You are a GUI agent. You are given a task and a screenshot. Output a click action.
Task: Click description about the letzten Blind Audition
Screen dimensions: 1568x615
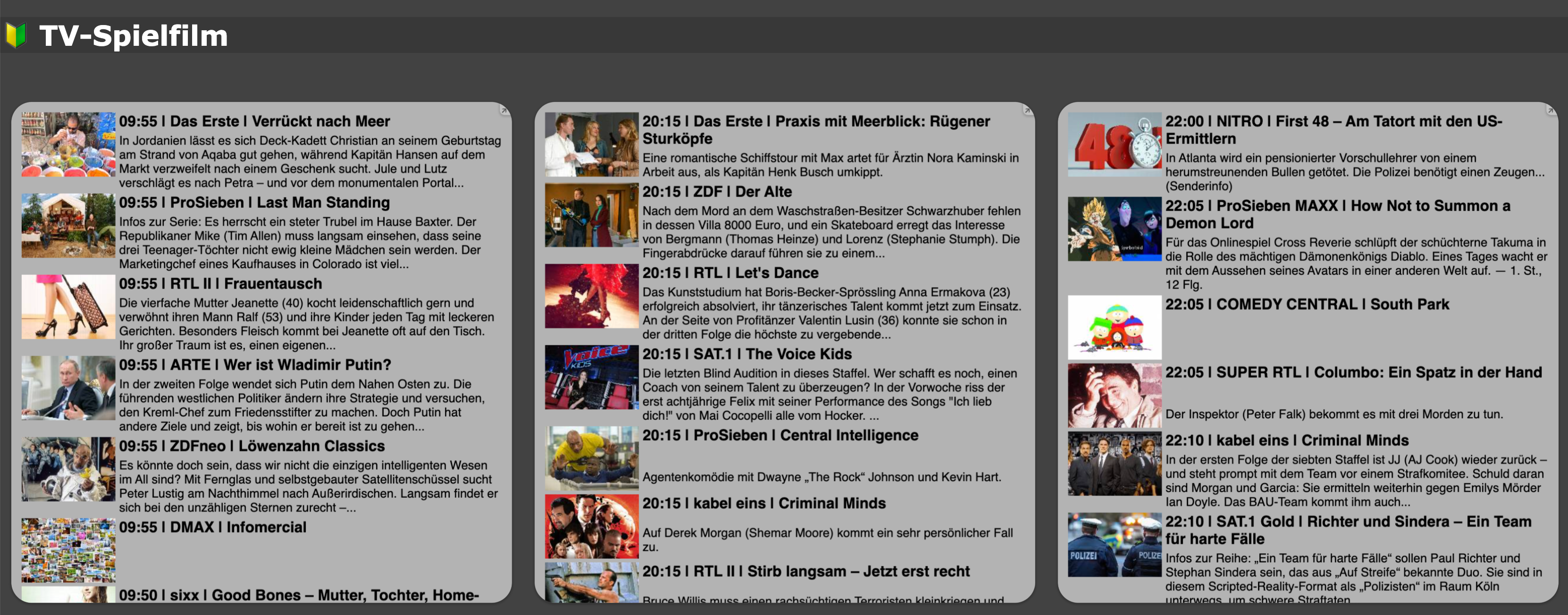830,394
